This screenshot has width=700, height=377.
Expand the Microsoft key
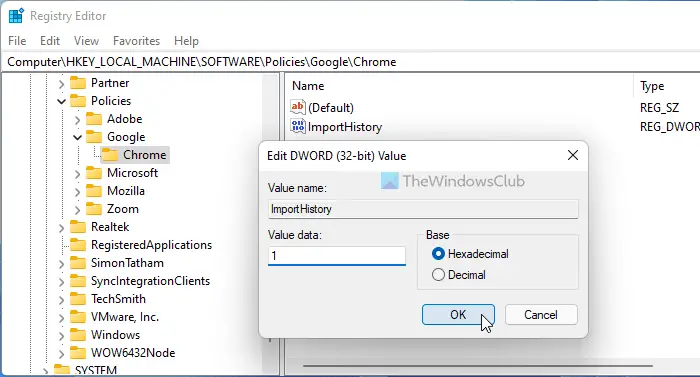pyautogui.click(x=78, y=174)
